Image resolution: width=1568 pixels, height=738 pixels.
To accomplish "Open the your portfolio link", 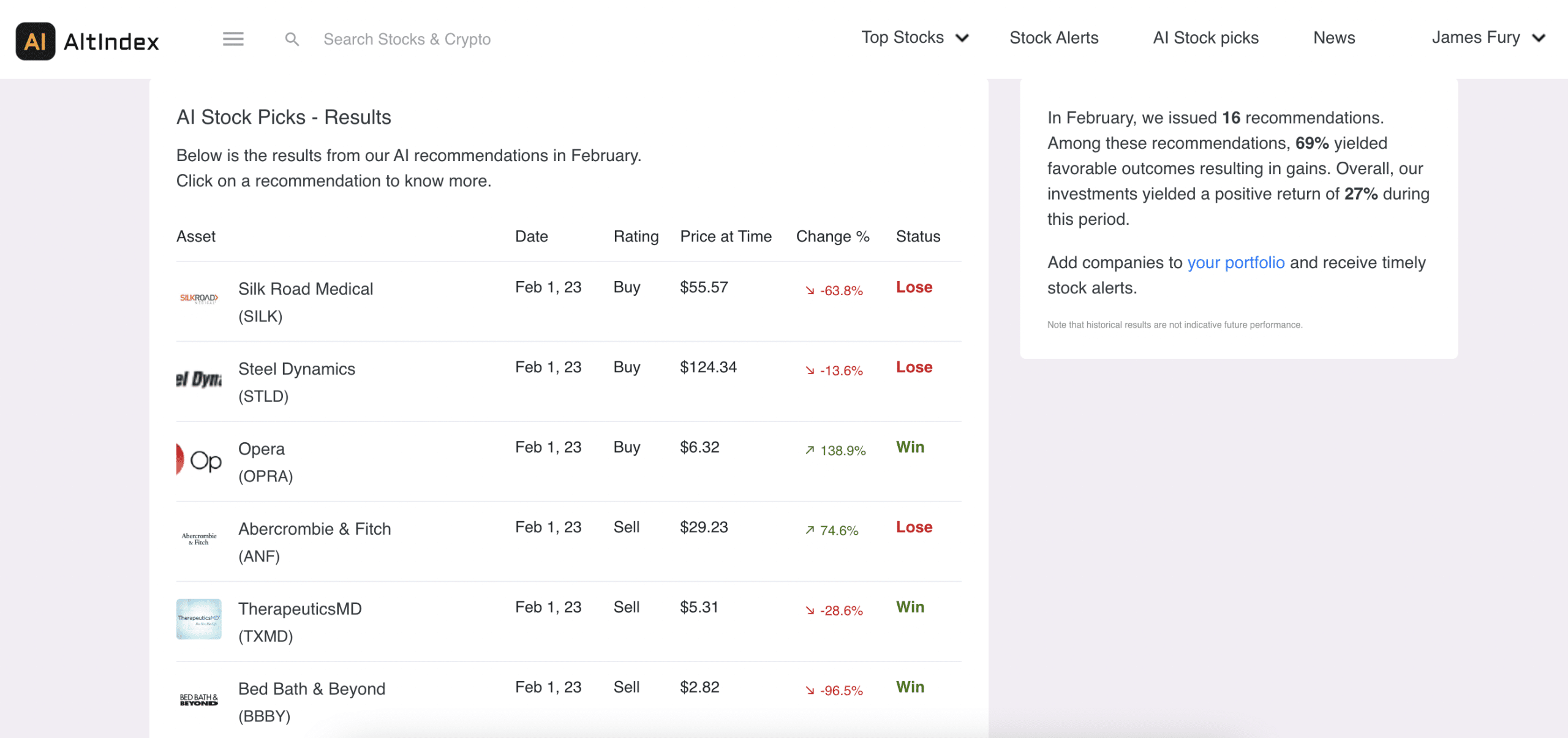I will point(1235,262).
